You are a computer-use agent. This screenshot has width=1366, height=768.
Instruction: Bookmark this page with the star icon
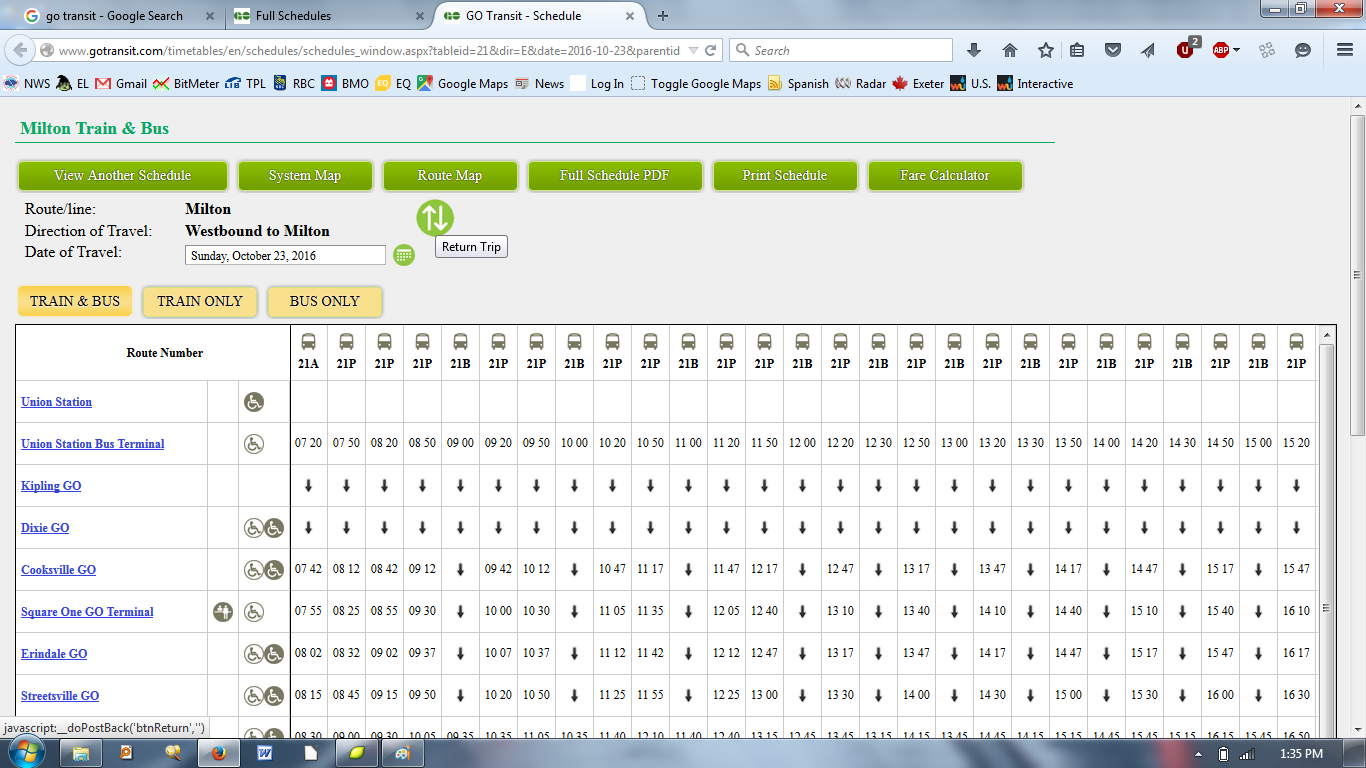[x=1045, y=50]
